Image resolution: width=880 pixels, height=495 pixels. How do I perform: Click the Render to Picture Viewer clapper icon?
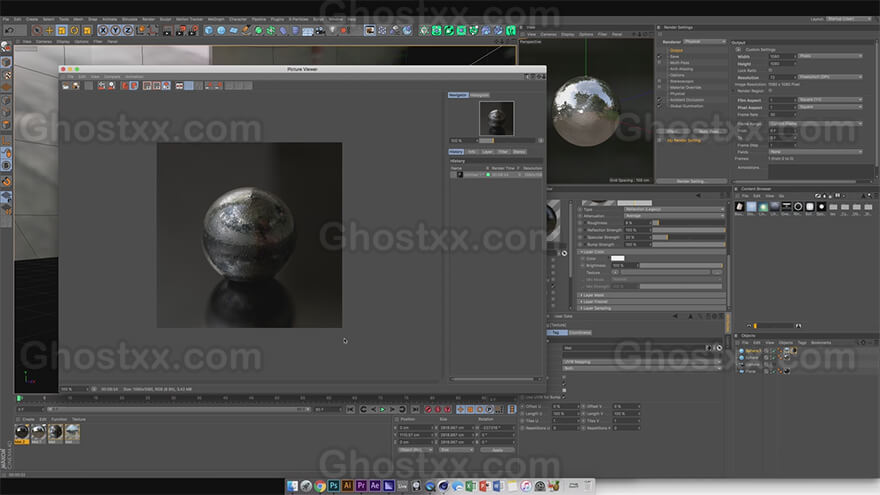(180, 30)
